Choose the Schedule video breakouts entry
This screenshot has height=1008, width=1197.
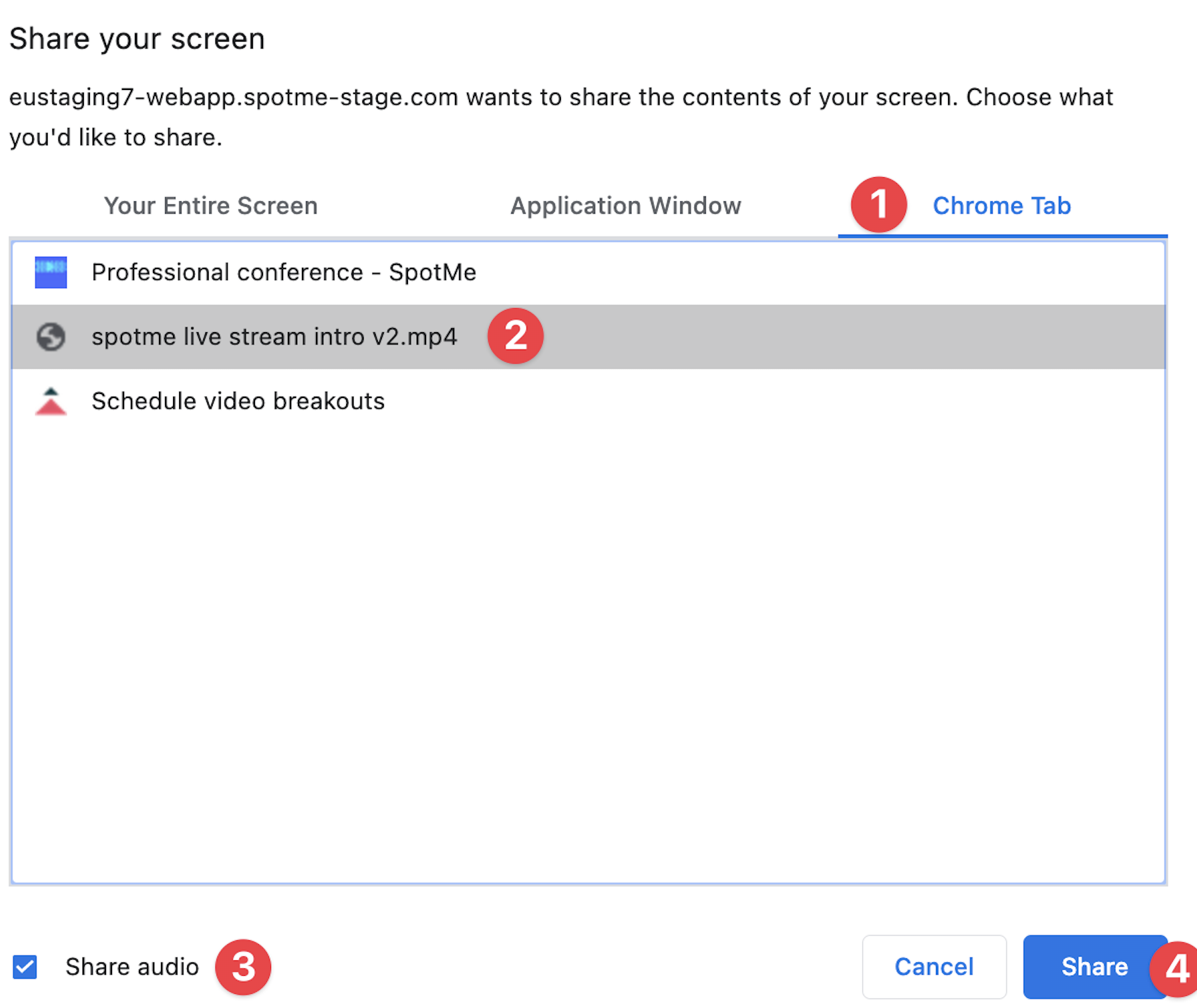(x=588, y=401)
